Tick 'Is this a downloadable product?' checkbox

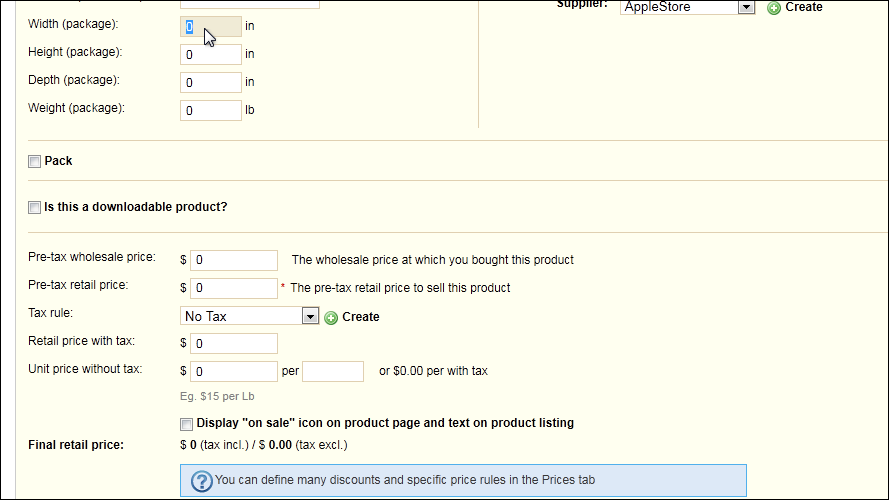35,207
